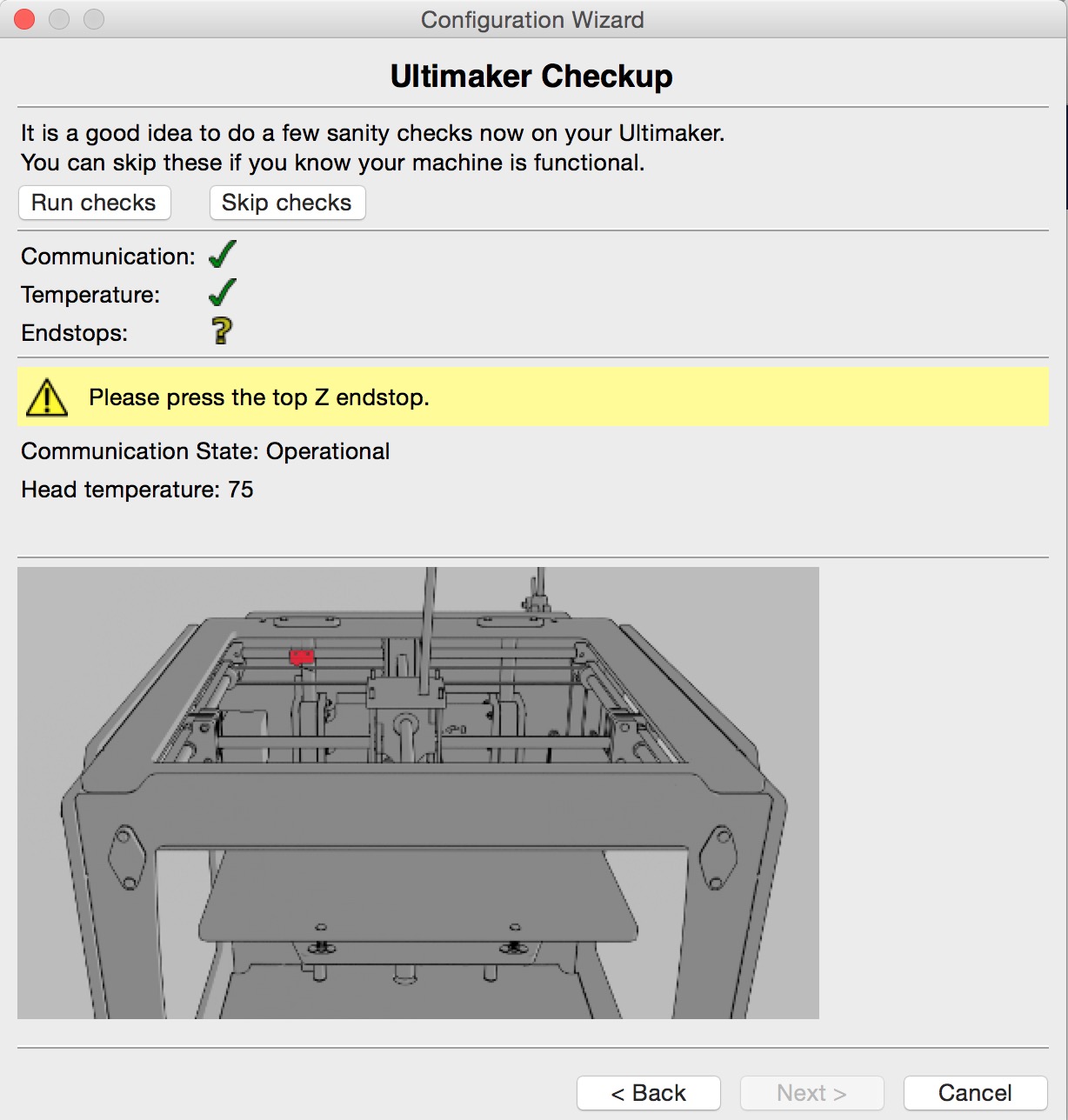Screen dimensions: 1068x1120
Task: Click the Ultimaker printer illustration
Action: 418,793
